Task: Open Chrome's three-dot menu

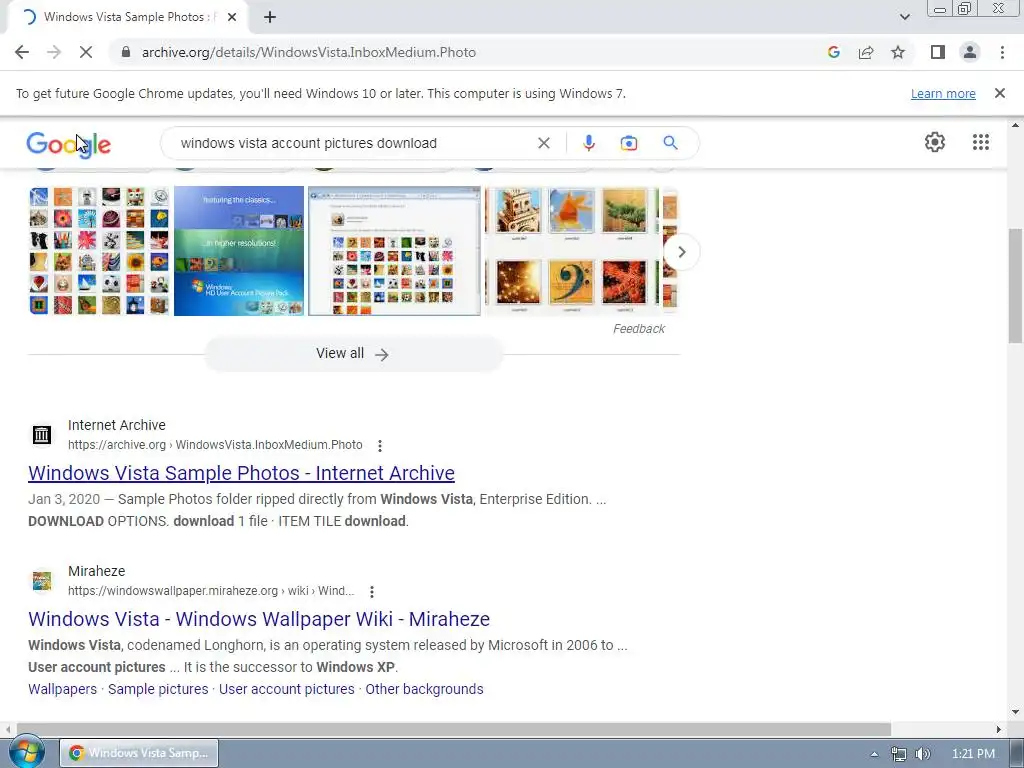Action: coord(1002,52)
